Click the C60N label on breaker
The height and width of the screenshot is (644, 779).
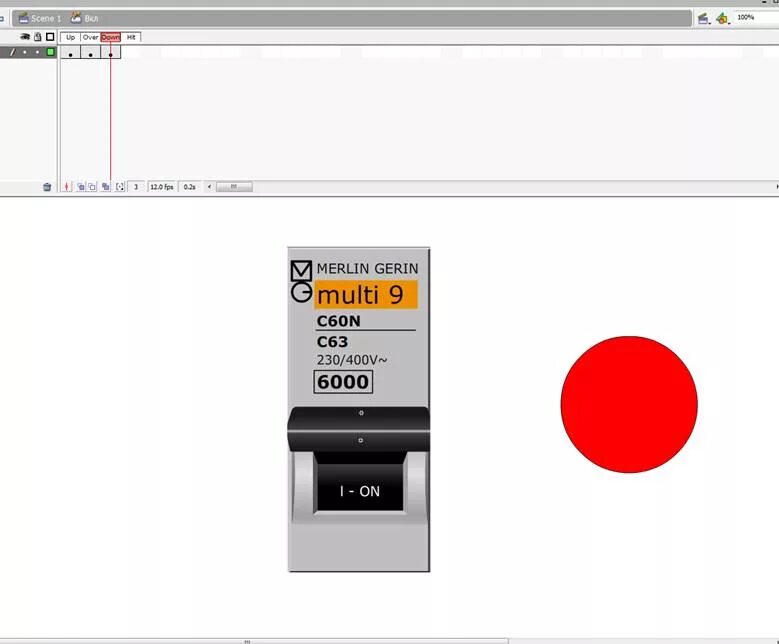click(x=338, y=321)
